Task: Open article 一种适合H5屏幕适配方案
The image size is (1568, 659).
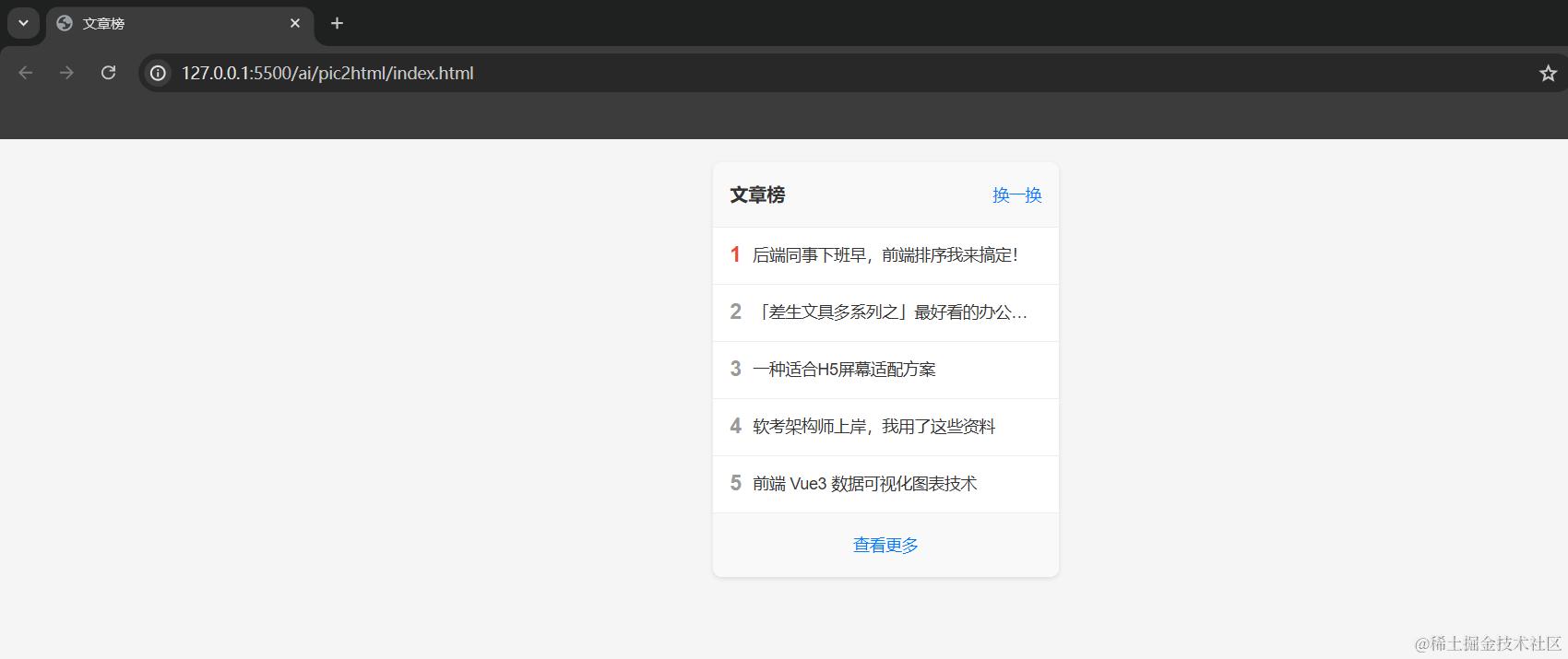Action: point(844,370)
